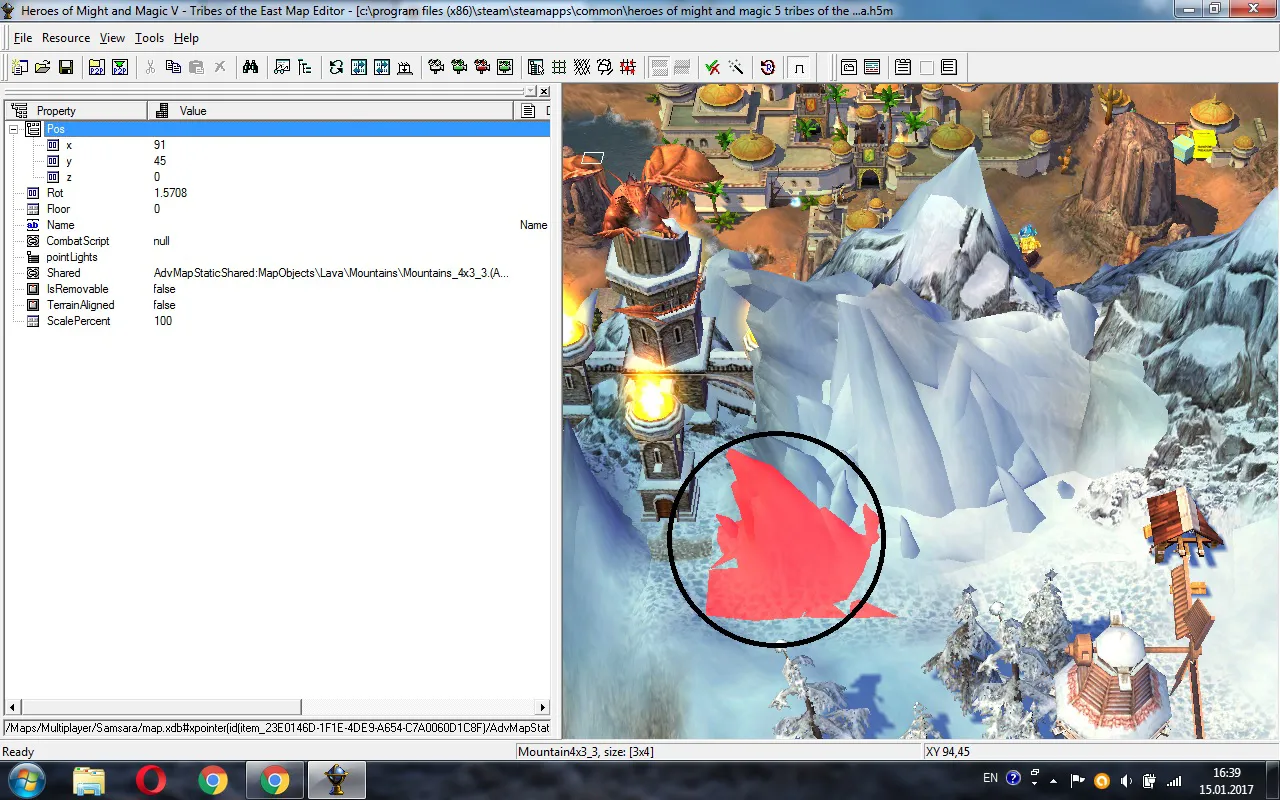1280x800 pixels.
Task: Select the y property value 45
Action: [160, 161]
